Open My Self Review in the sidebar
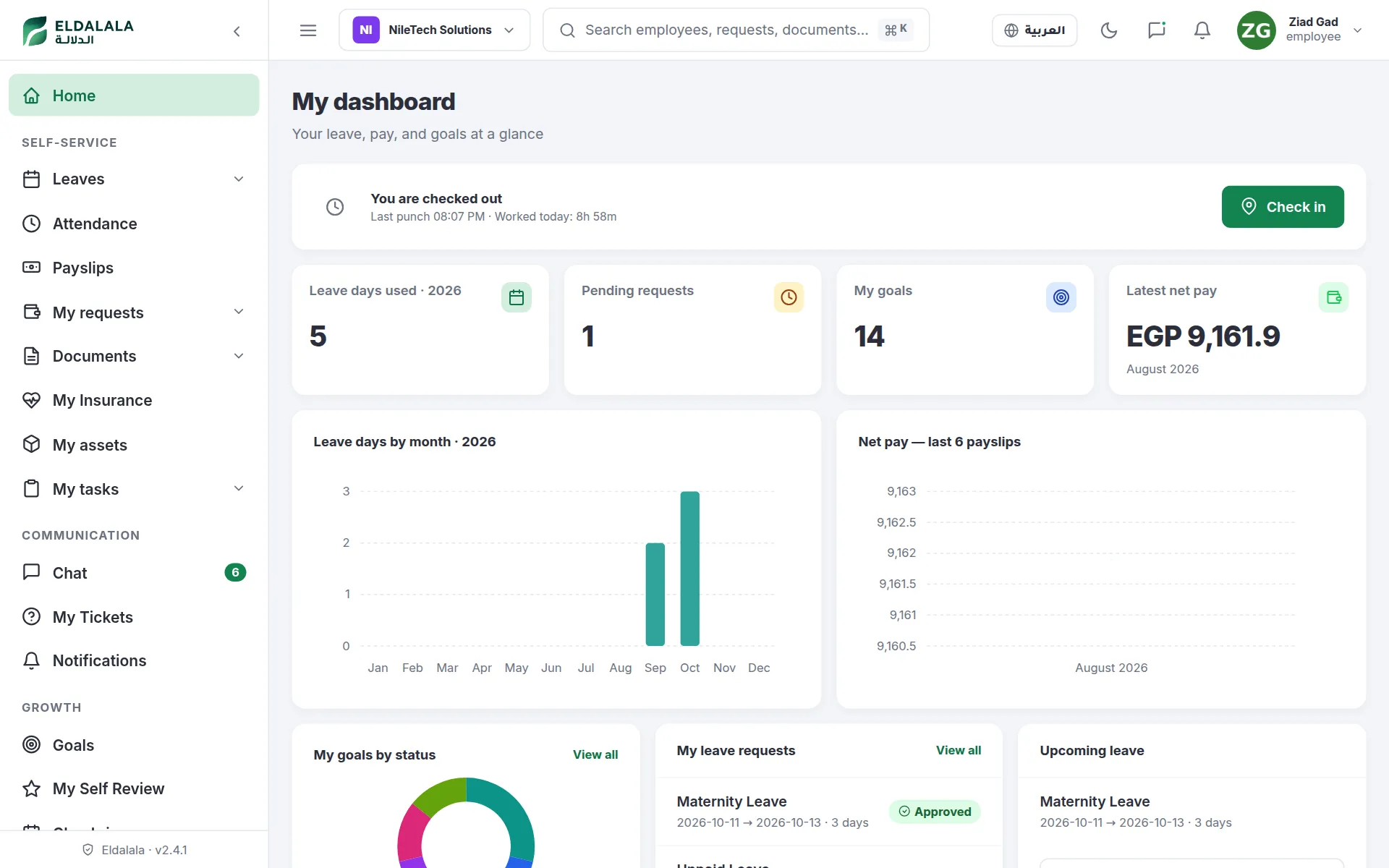 pyautogui.click(x=134, y=788)
